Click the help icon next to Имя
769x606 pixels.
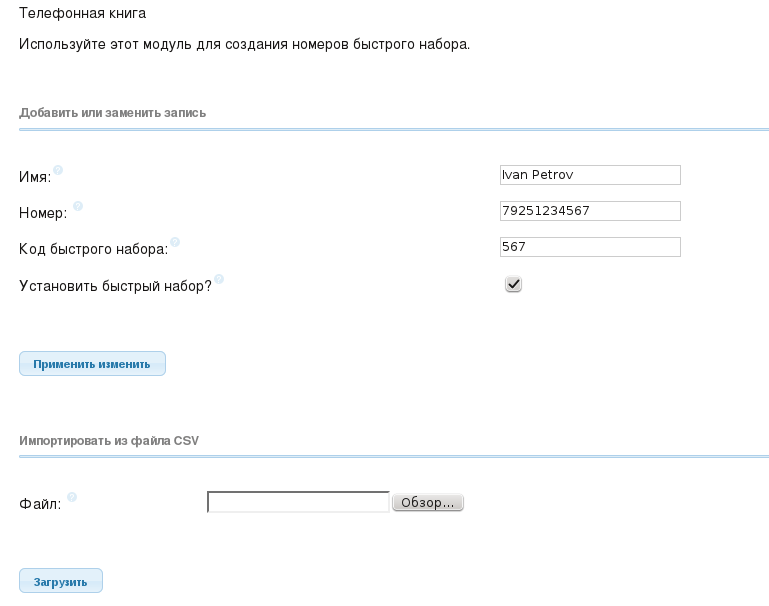point(58,170)
